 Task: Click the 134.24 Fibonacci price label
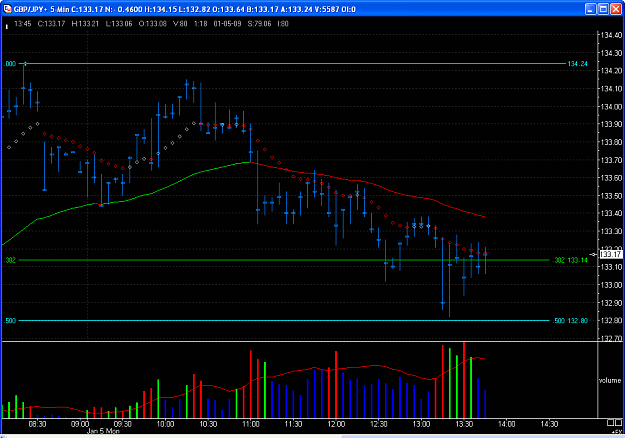pyautogui.click(x=578, y=64)
